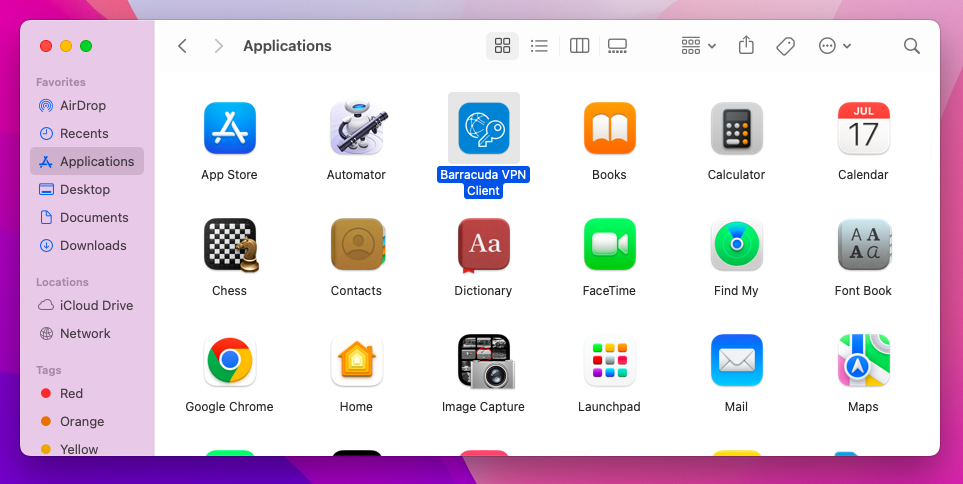Click the Find My name label
This screenshot has height=484, width=963.
click(x=736, y=291)
